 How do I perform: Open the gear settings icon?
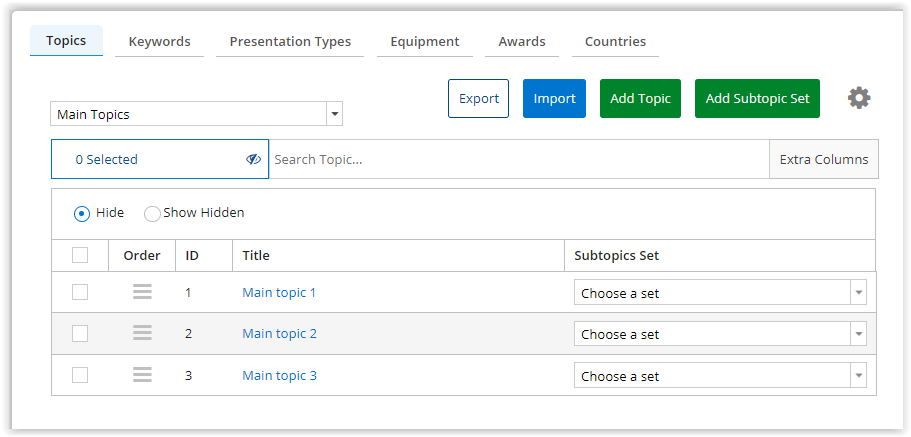(859, 98)
